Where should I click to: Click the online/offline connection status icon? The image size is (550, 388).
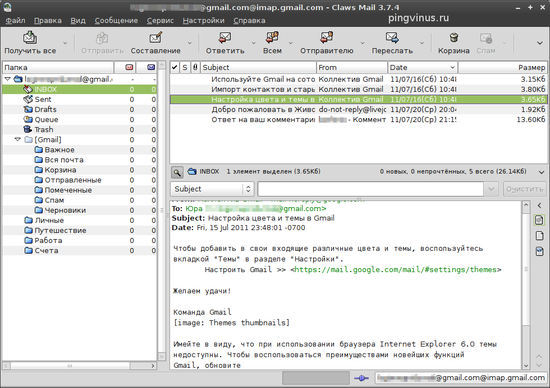361,378
